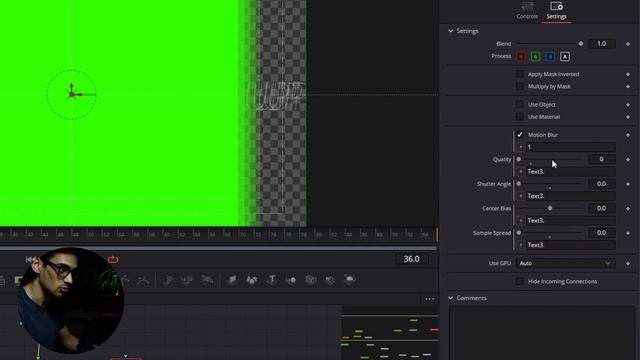Collapse the Comments section chevron
The image size is (640, 360).
pos(451,298)
